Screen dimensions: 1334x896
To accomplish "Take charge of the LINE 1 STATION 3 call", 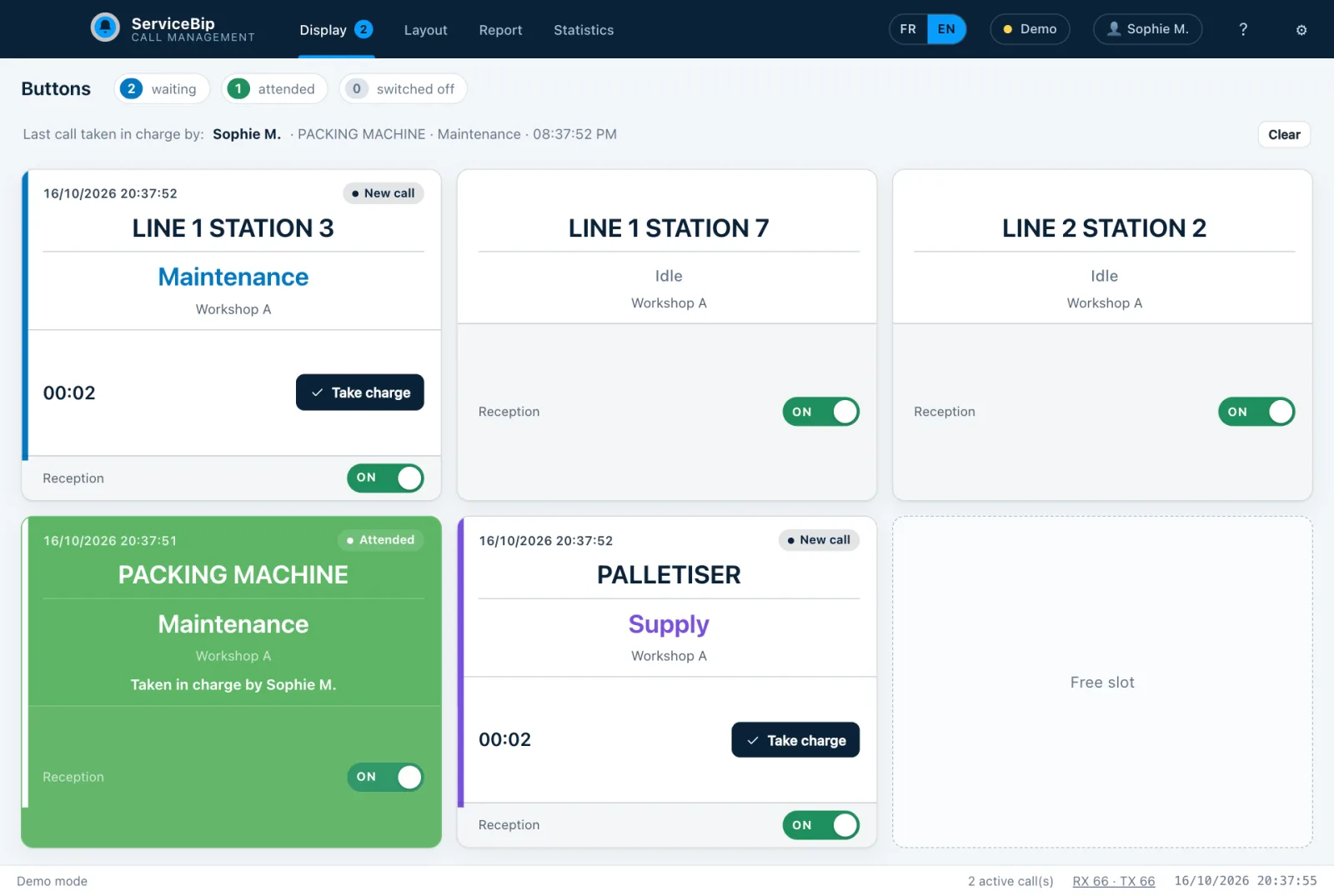I will (x=360, y=393).
